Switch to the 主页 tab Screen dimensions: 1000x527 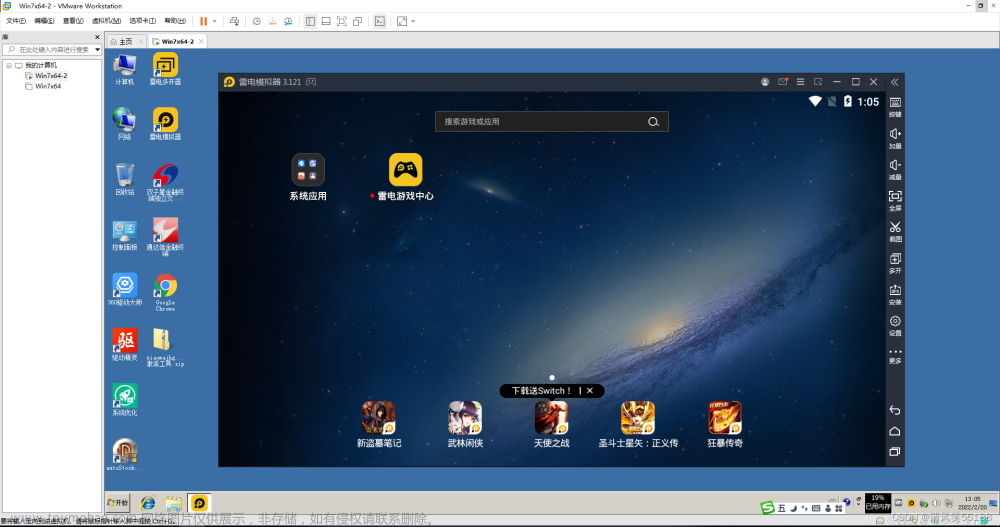[126, 41]
